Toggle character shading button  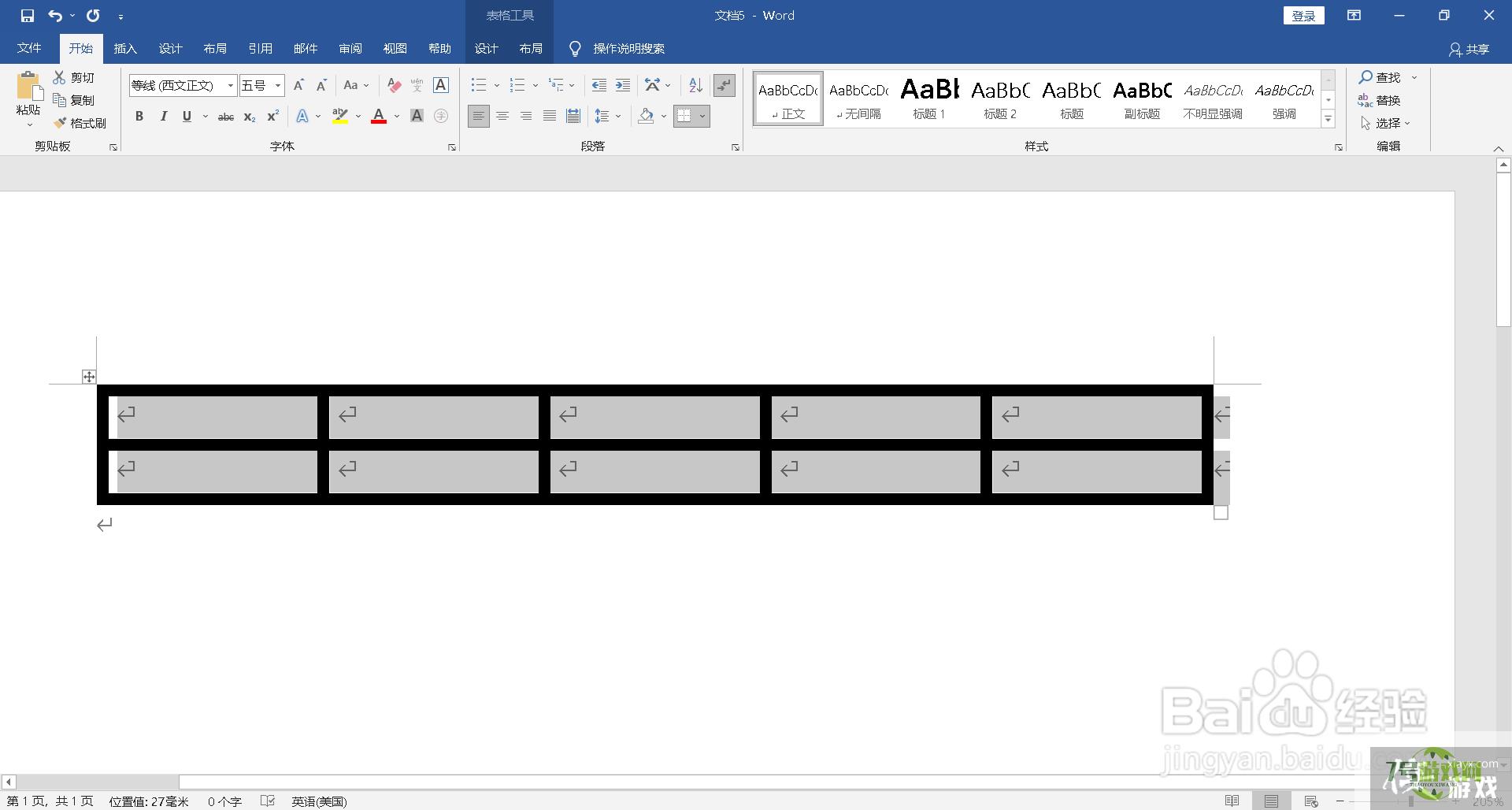pyautogui.click(x=417, y=116)
